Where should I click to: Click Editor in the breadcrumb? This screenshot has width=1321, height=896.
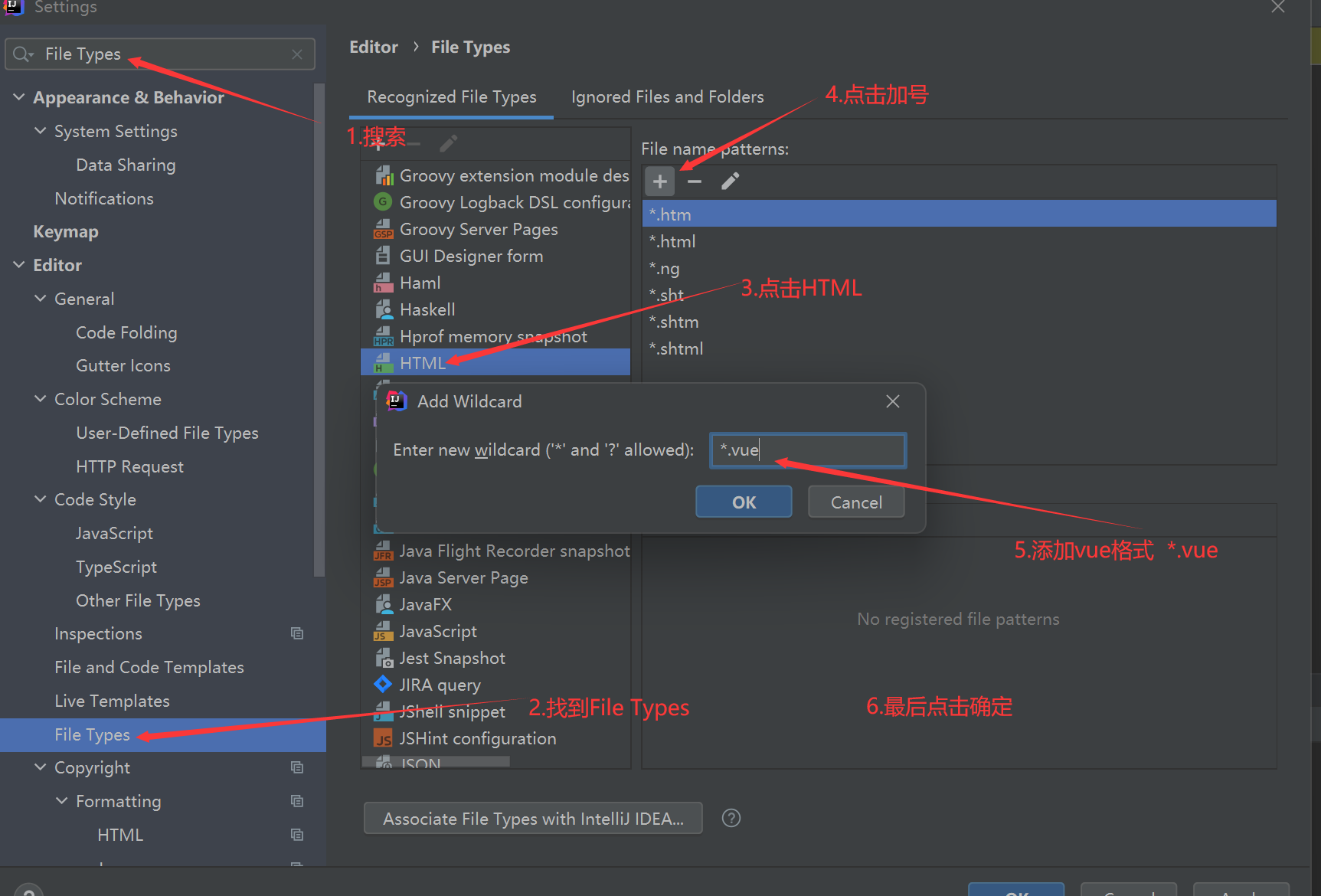pyautogui.click(x=374, y=47)
